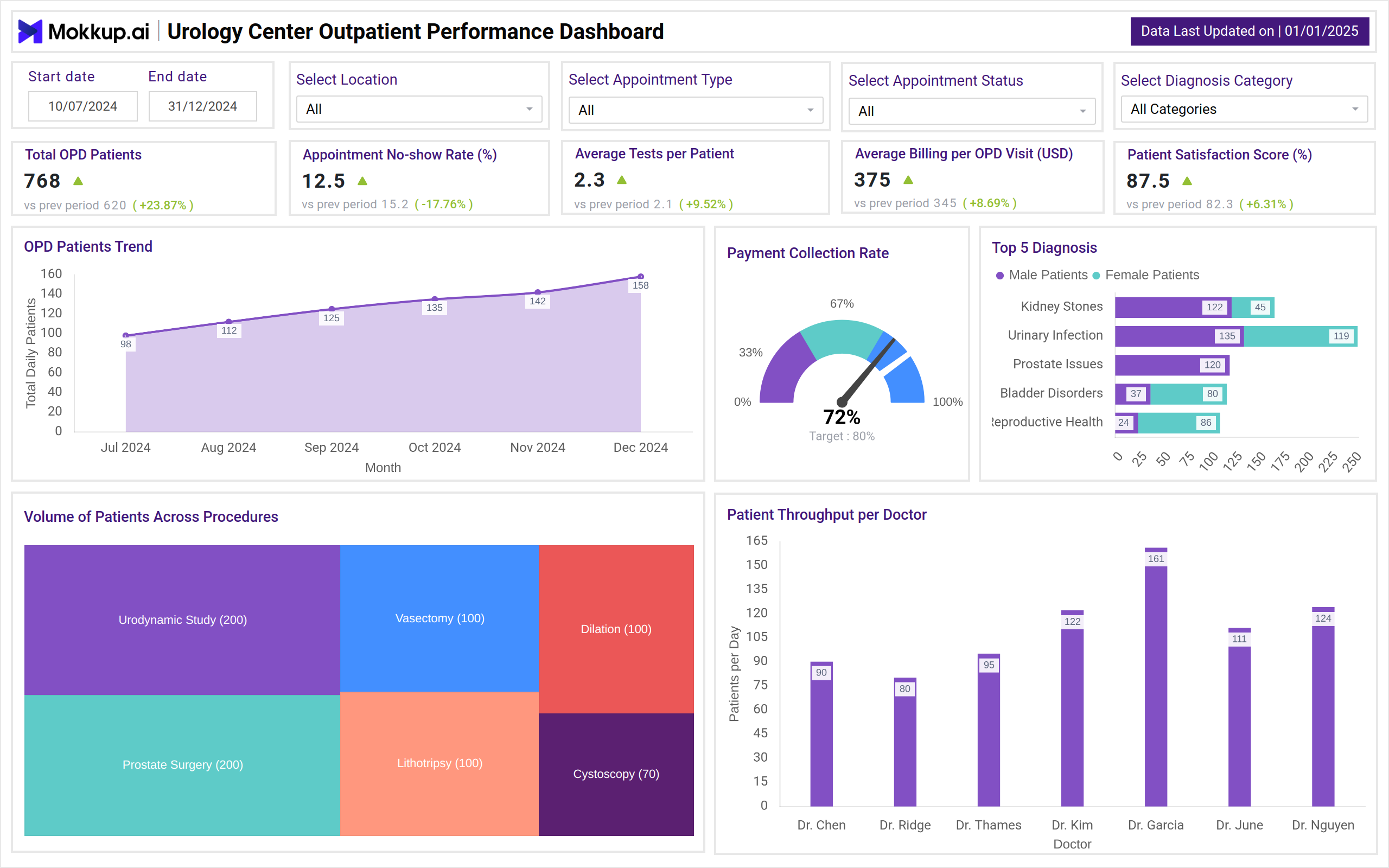Click the trend arrow beside 375
Viewport: 1389px width, 868px height.
908,180
